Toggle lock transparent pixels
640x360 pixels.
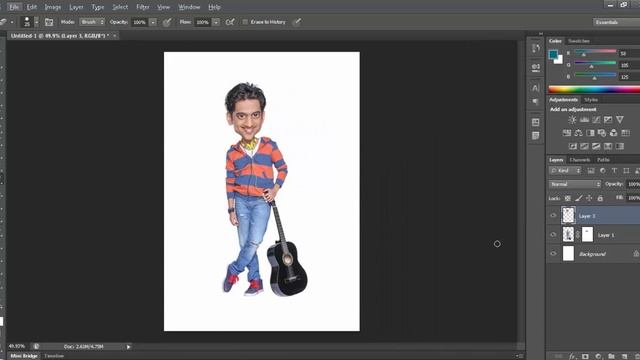567,198
